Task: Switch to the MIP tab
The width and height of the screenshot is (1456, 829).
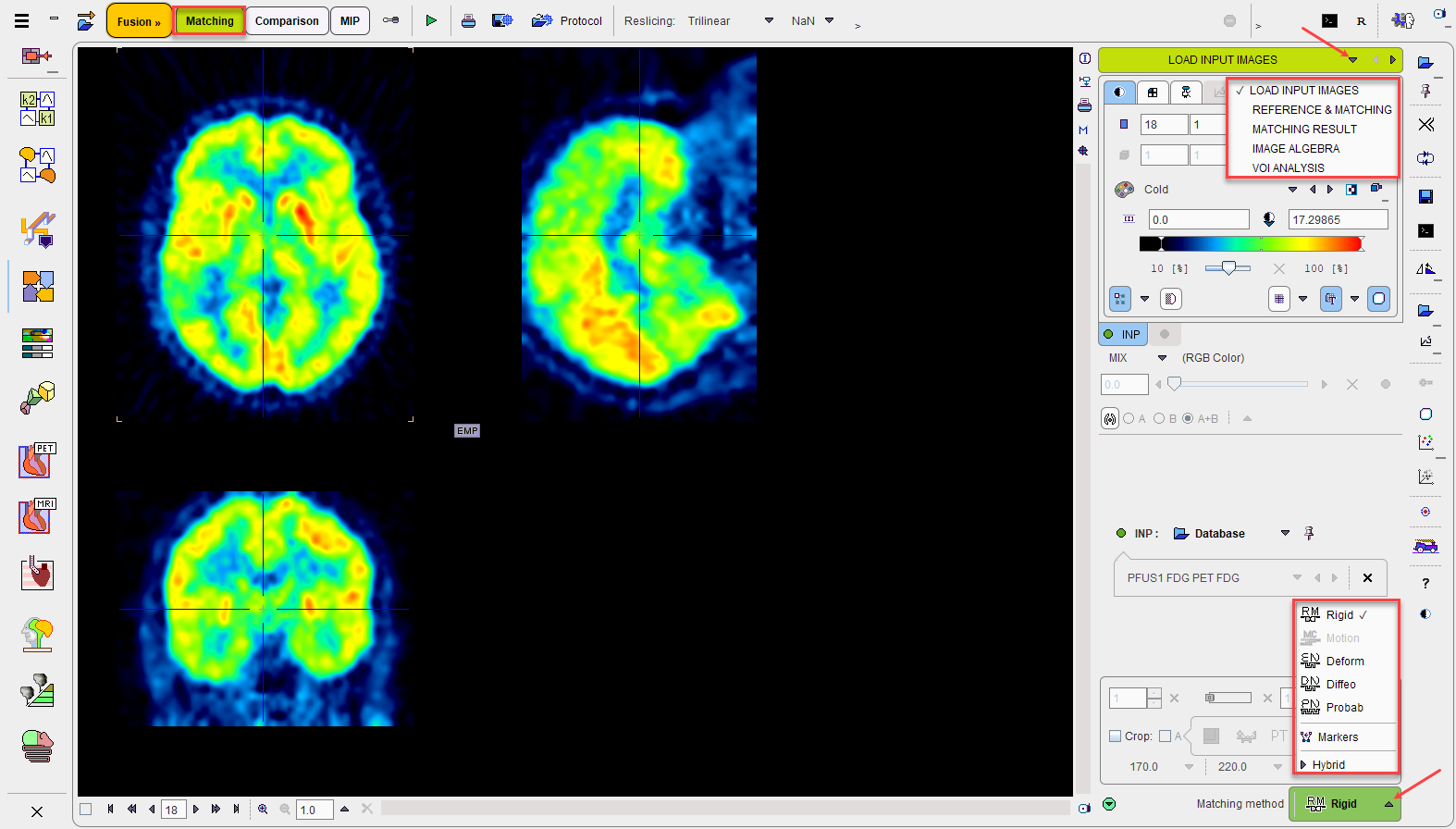Action: pos(350,21)
